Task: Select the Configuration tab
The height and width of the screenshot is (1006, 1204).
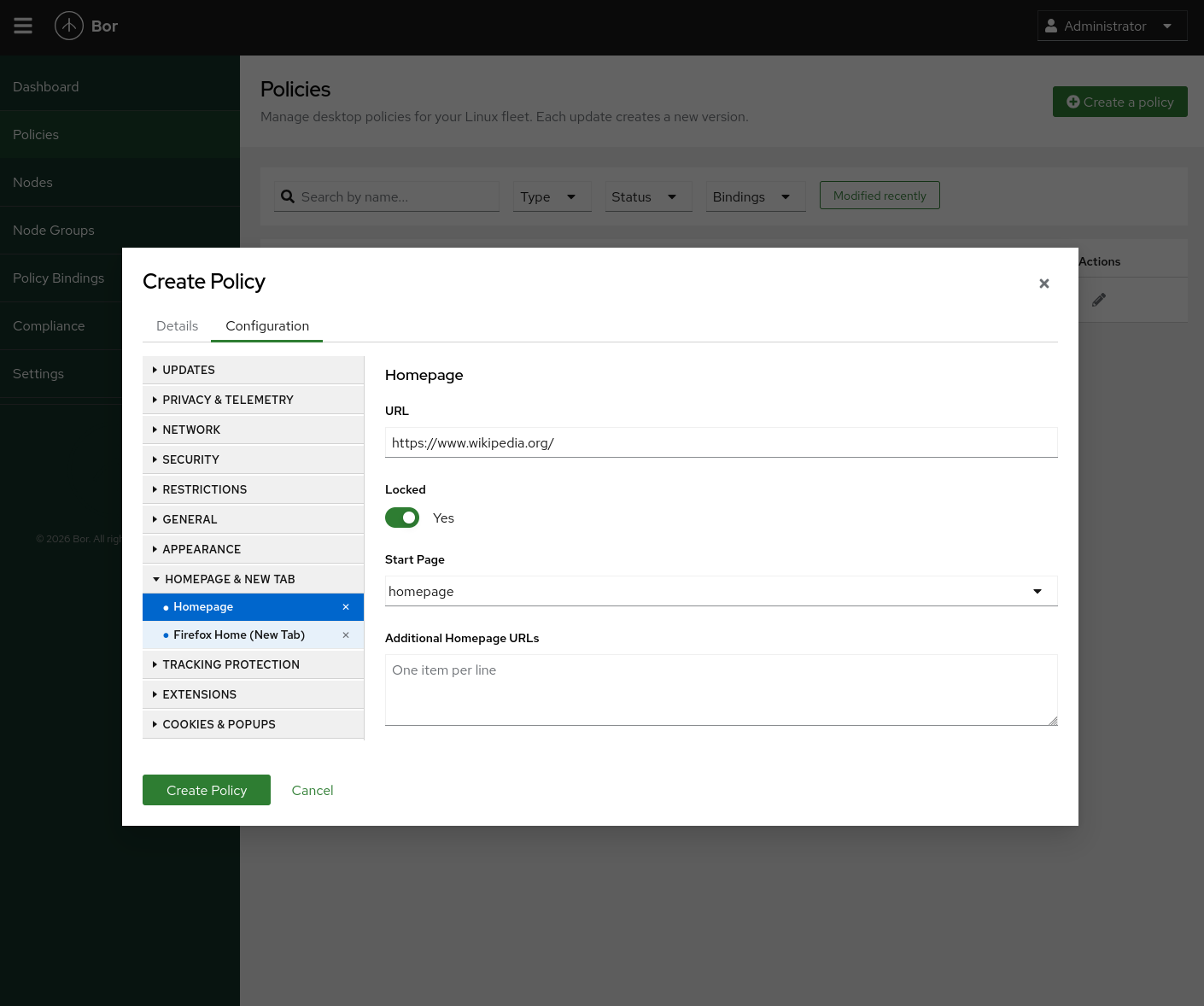Action: pyautogui.click(x=267, y=326)
